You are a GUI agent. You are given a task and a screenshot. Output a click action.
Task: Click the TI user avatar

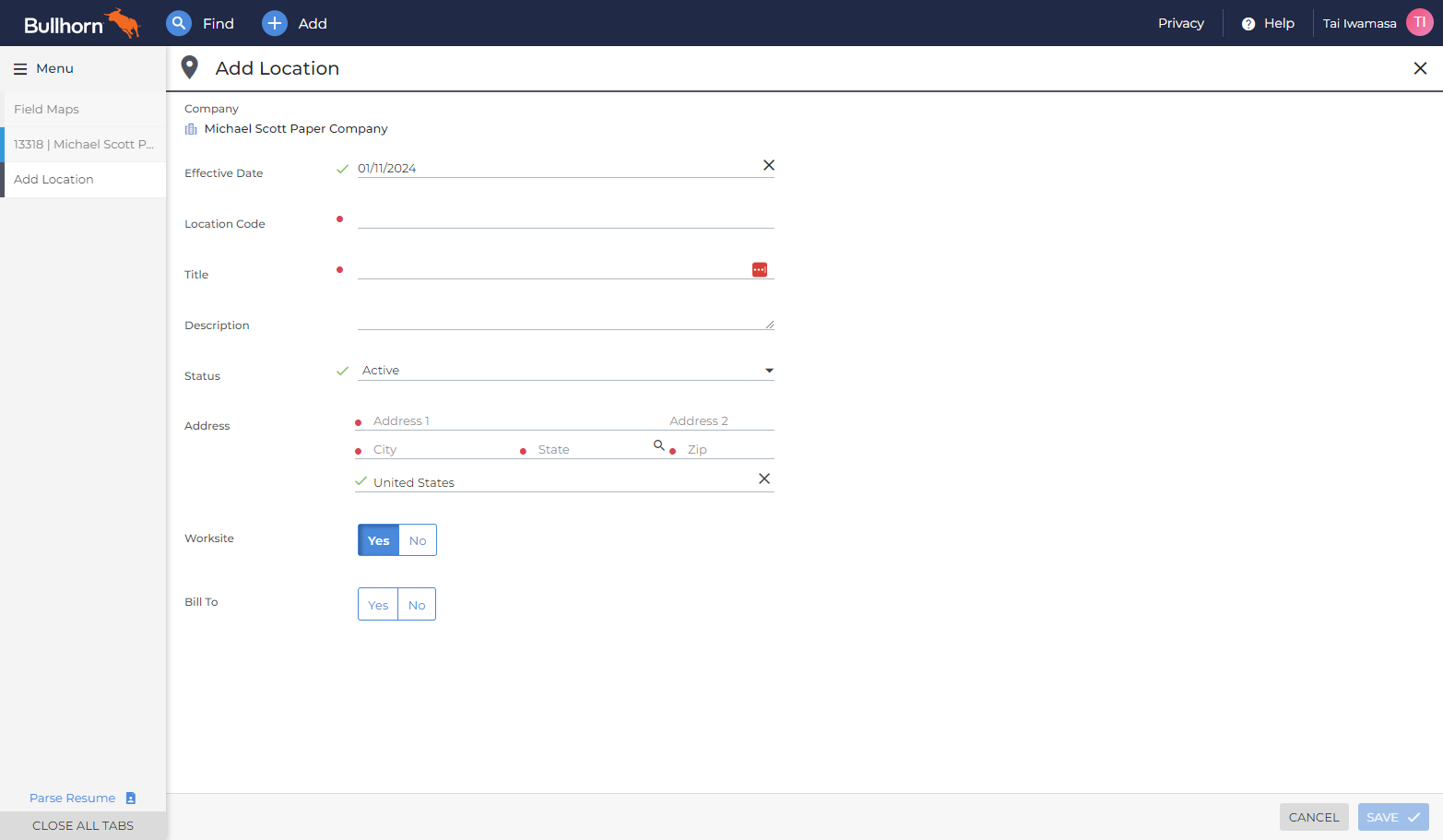click(x=1420, y=23)
